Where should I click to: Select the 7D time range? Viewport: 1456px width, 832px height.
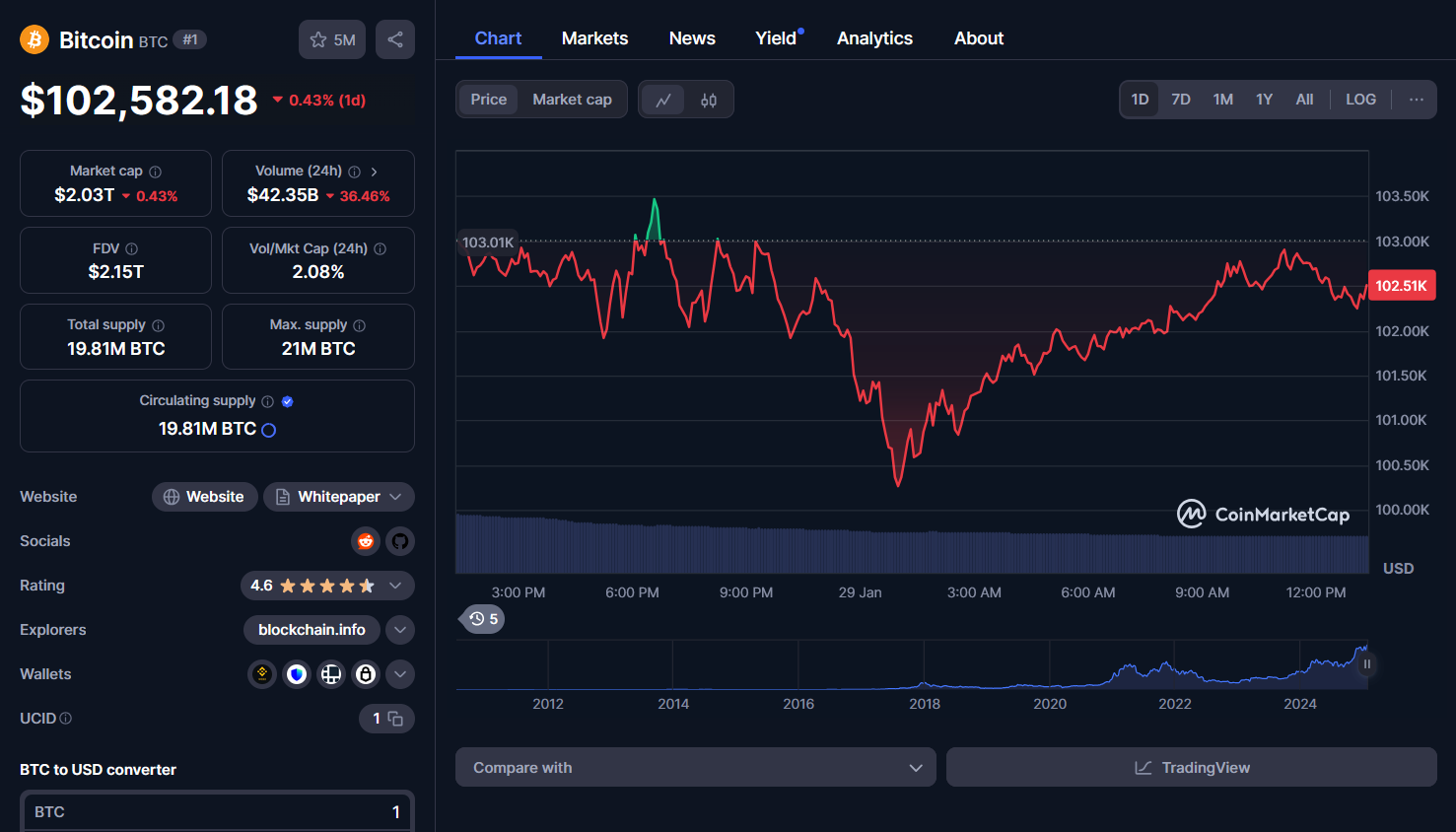(x=1181, y=100)
